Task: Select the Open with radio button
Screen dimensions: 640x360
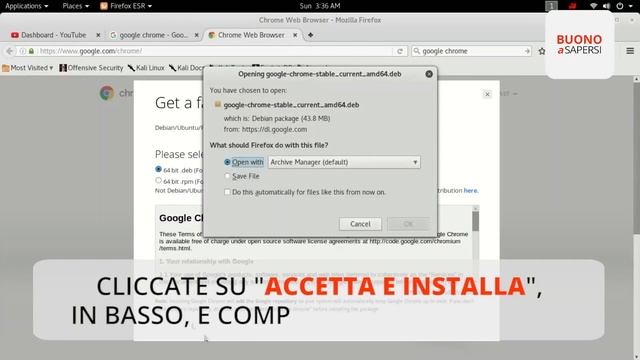Action: tap(227, 162)
